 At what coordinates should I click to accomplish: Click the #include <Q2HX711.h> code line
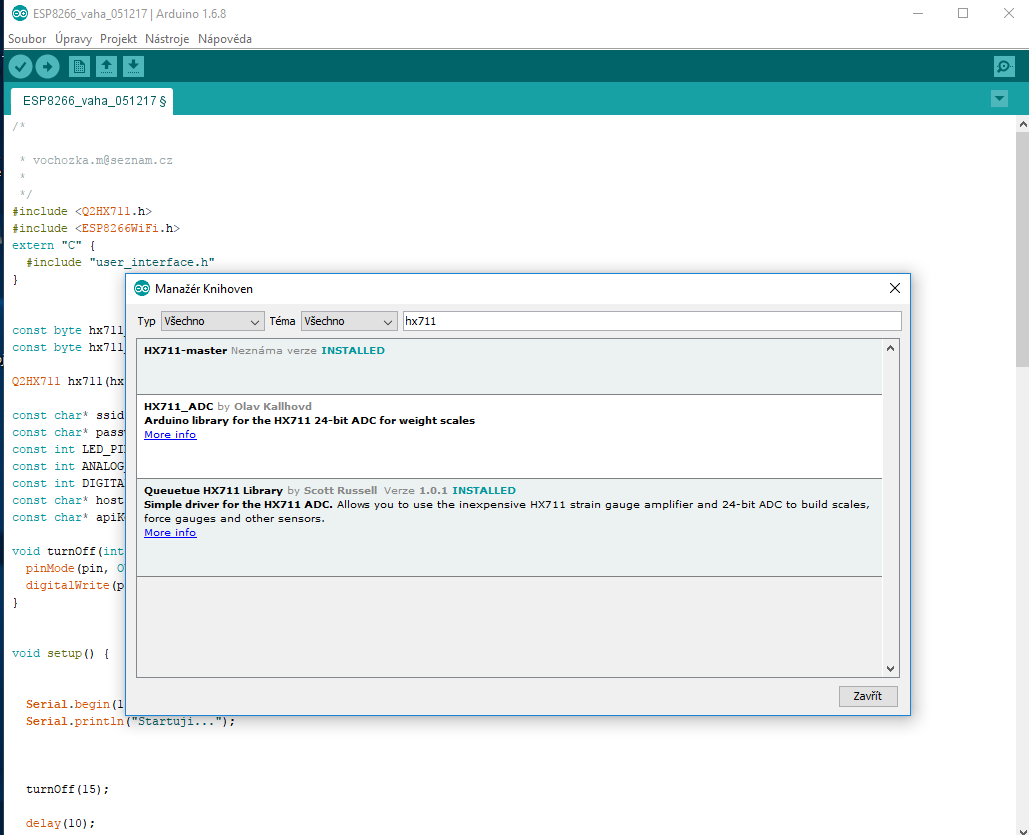pos(82,211)
